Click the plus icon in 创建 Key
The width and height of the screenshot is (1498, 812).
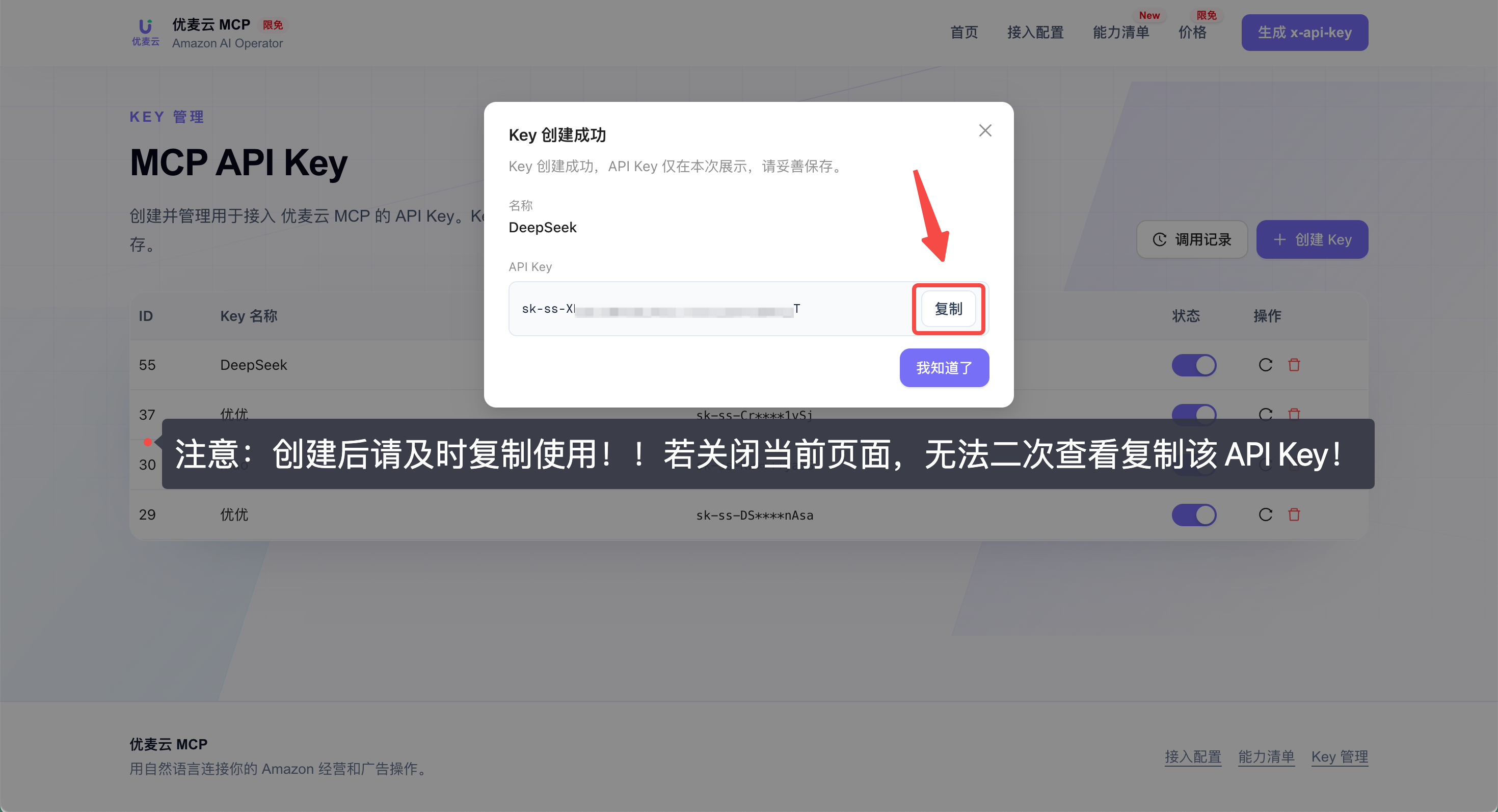click(1279, 239)
